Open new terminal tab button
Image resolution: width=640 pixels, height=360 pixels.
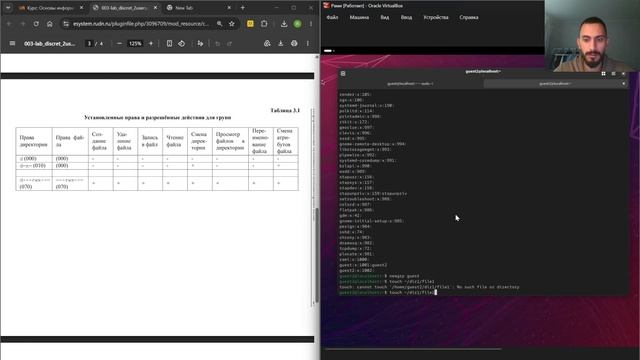tap(343, 73)
